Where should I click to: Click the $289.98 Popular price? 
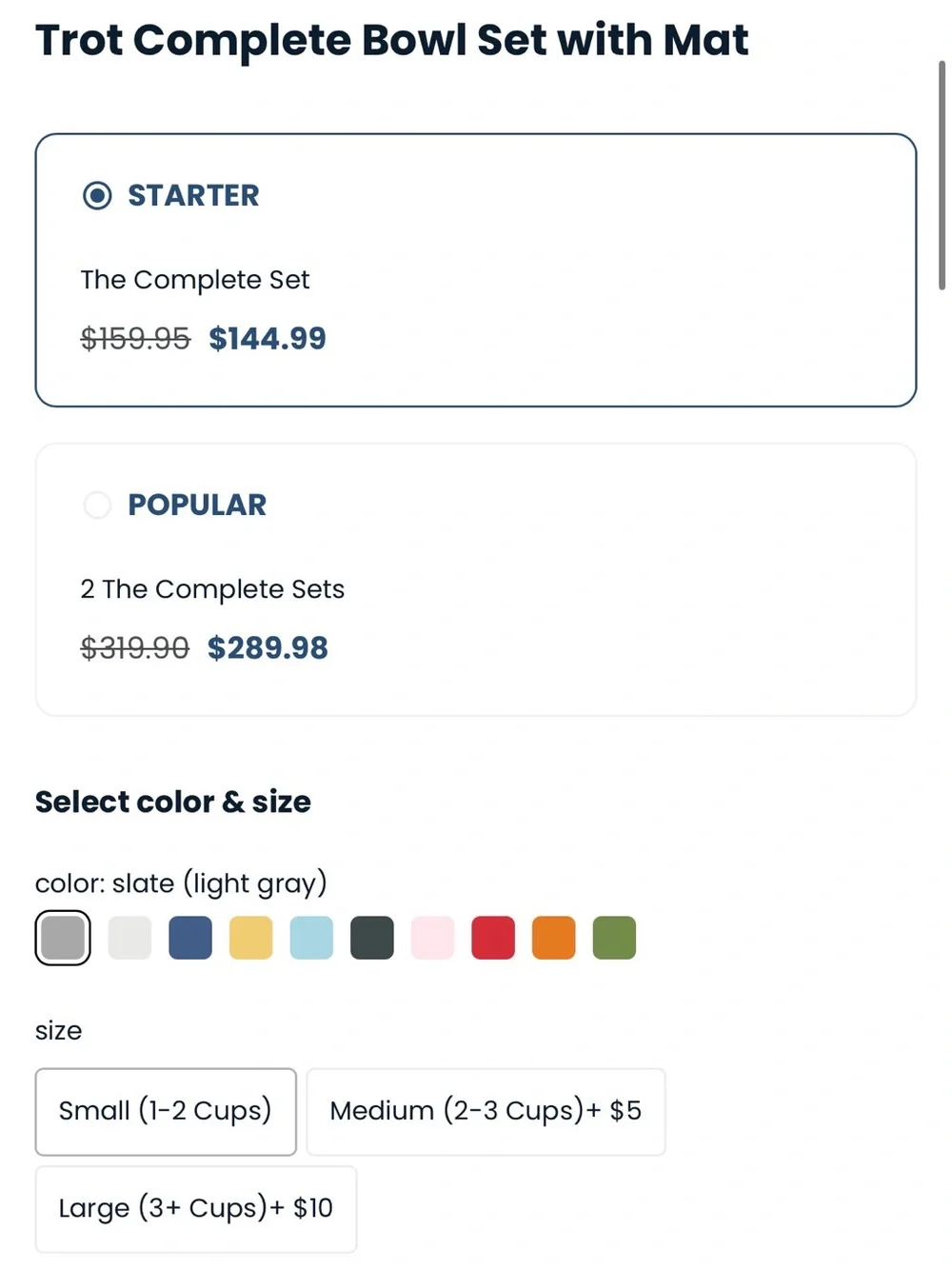click(268, 647)
